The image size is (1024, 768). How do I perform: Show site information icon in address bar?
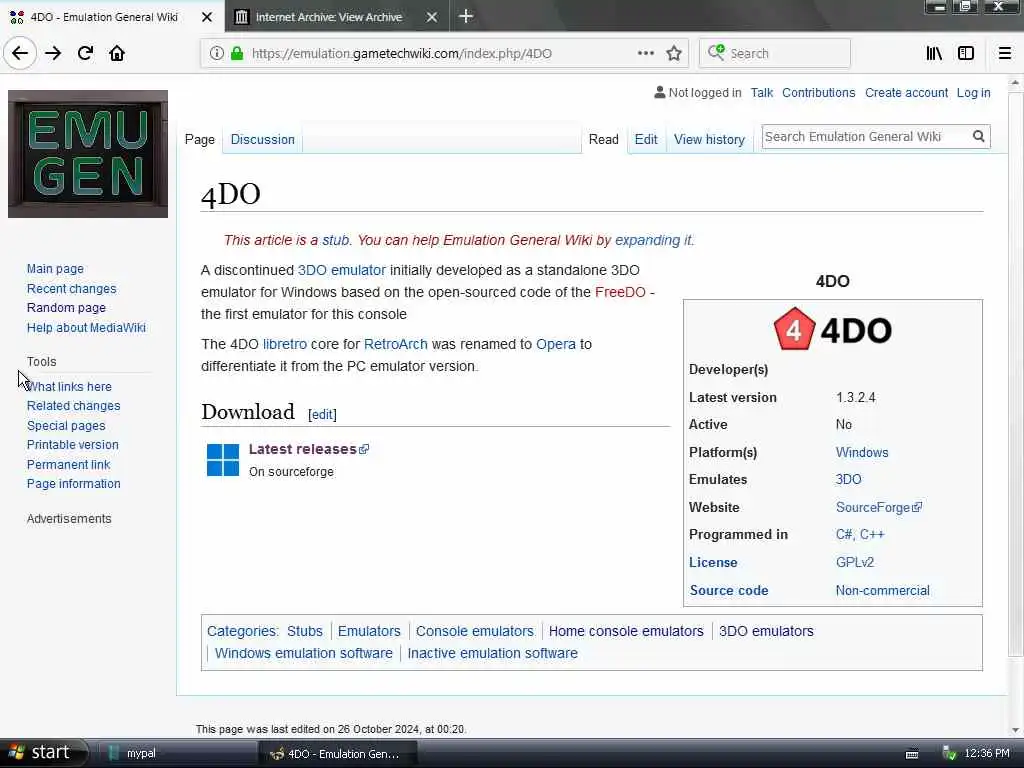click(217, 54)
